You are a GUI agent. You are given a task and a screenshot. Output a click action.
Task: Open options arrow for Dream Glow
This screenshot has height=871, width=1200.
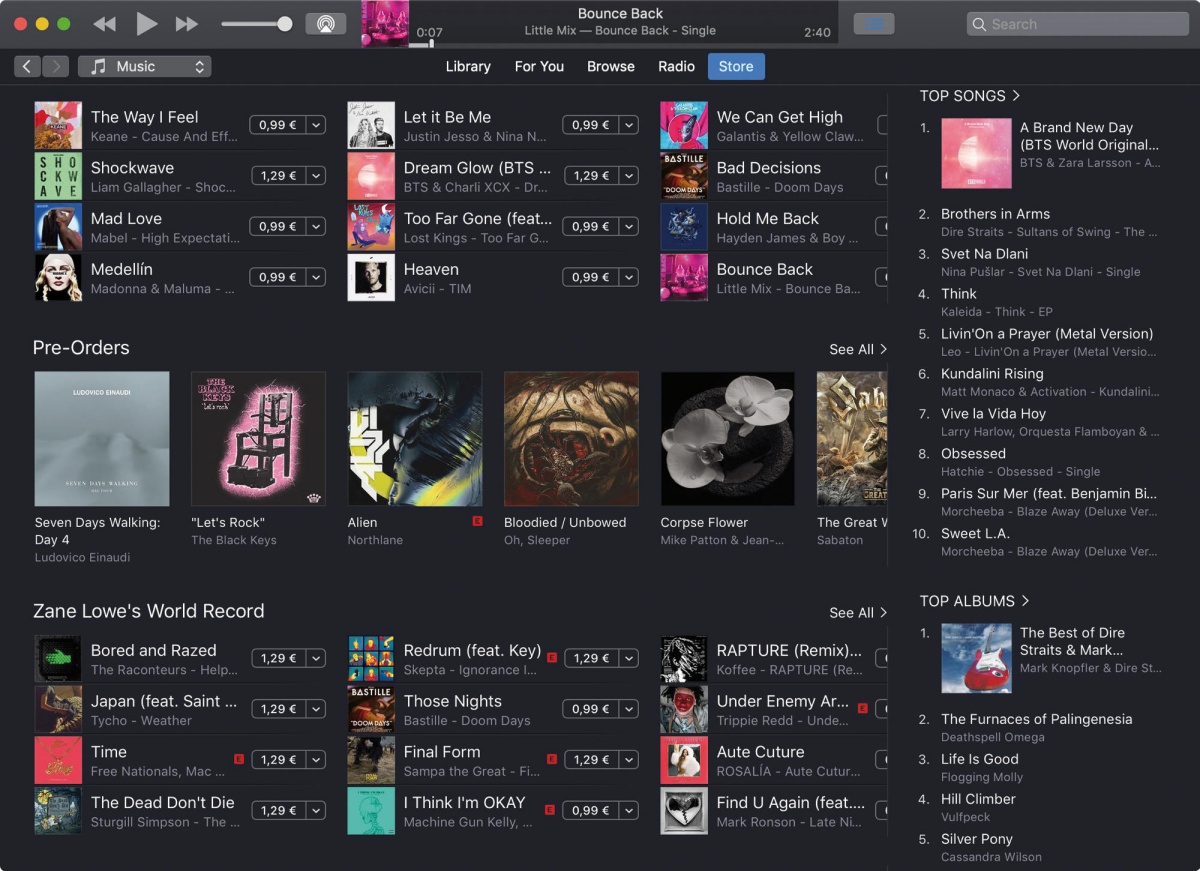629,175
